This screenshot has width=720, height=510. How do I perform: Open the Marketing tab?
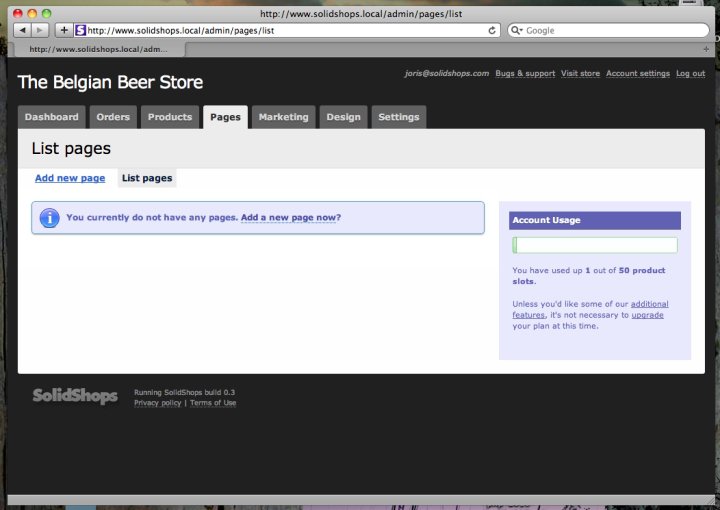click(283, 117)
